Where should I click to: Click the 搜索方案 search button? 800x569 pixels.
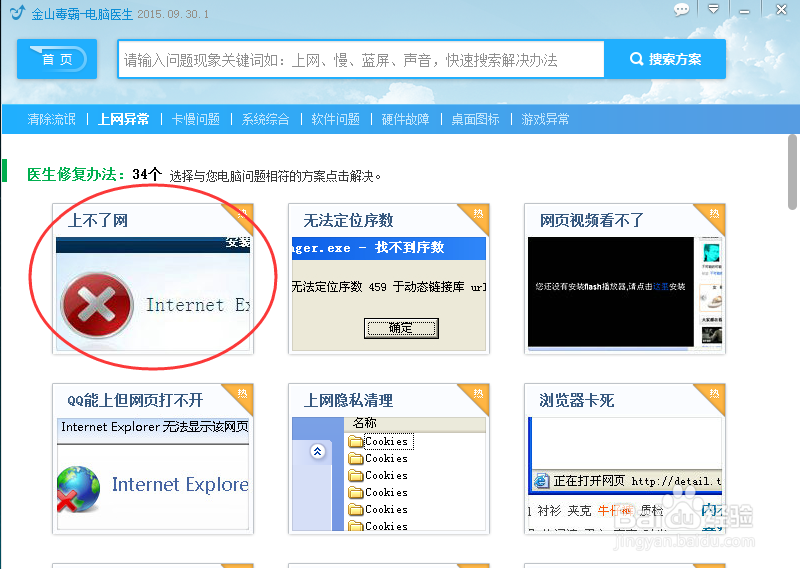pyautogui.click(x=665, y=59)
